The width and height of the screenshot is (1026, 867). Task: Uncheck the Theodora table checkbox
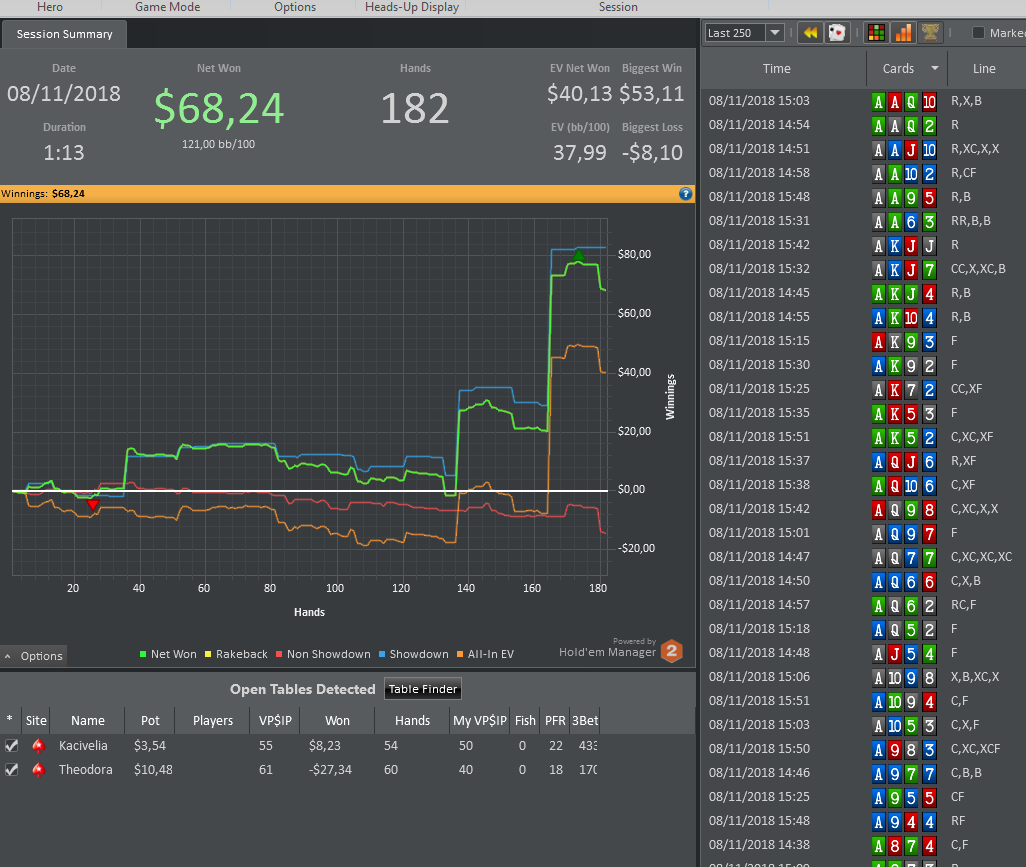click(x=11, y=770)
